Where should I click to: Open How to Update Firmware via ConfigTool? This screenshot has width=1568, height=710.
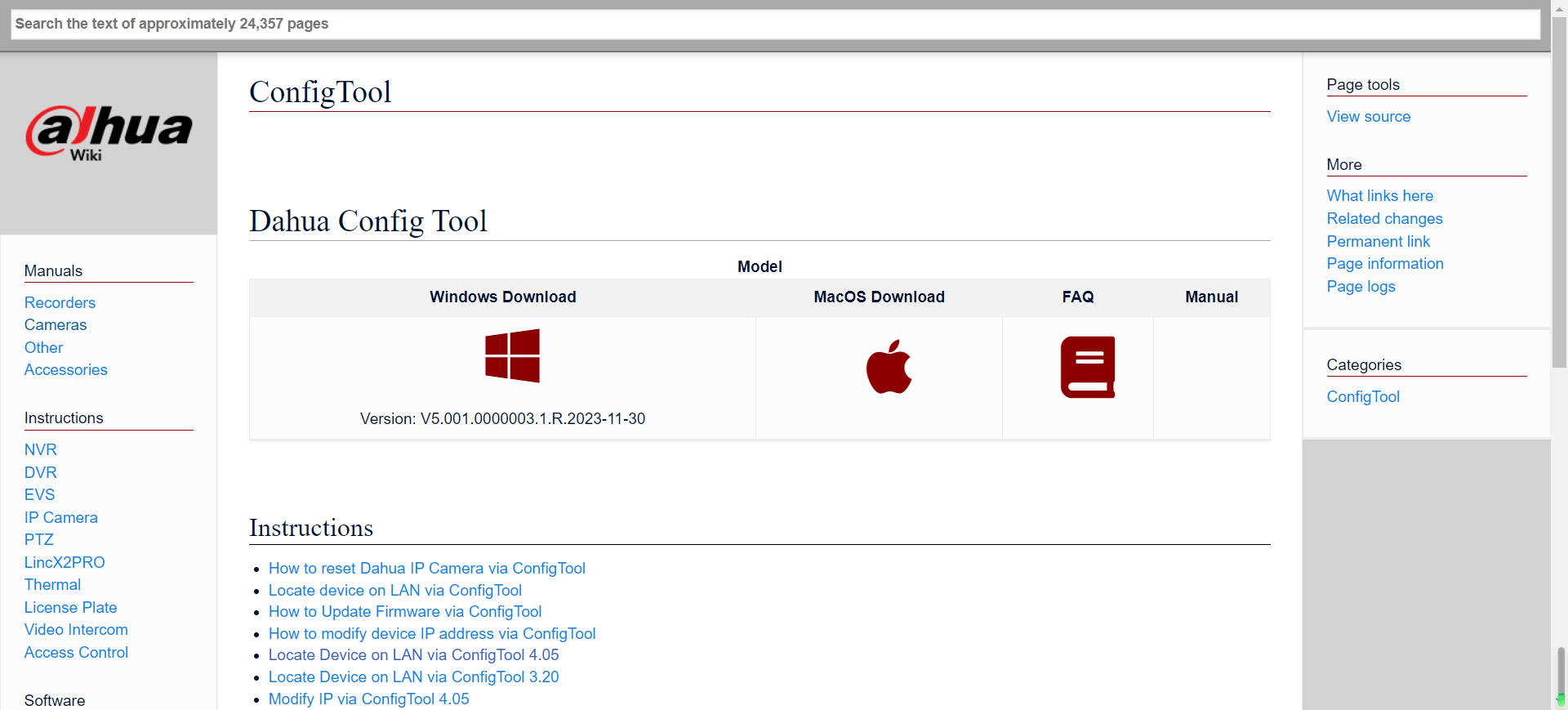pos(405,611)
